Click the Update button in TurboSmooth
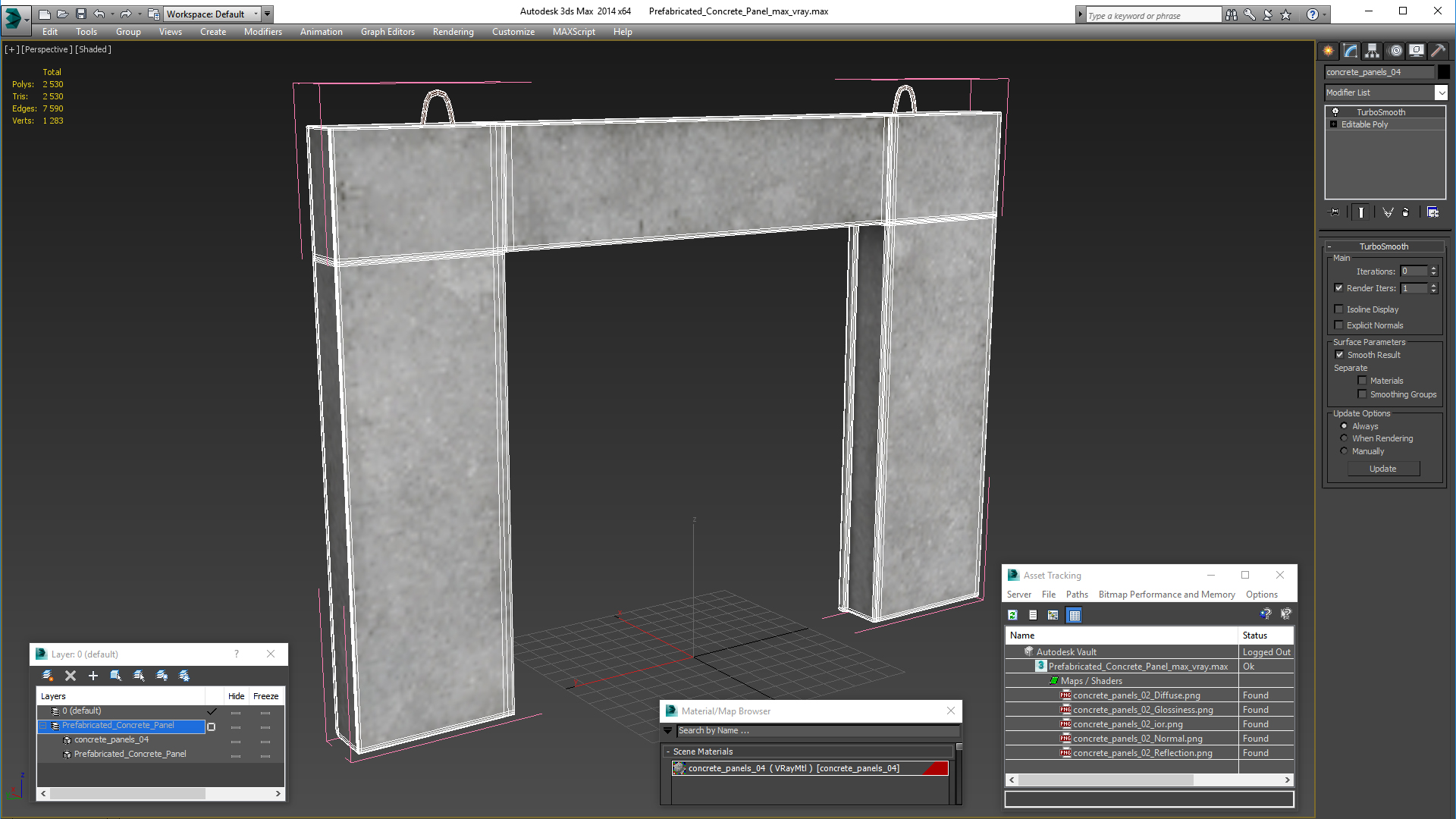1456x819 pixels. point(1384,468)
